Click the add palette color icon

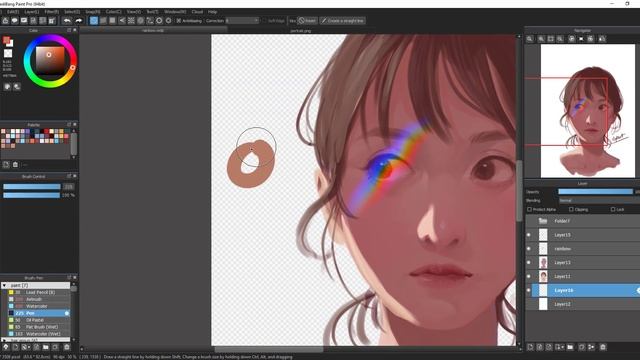coord(6,164)
